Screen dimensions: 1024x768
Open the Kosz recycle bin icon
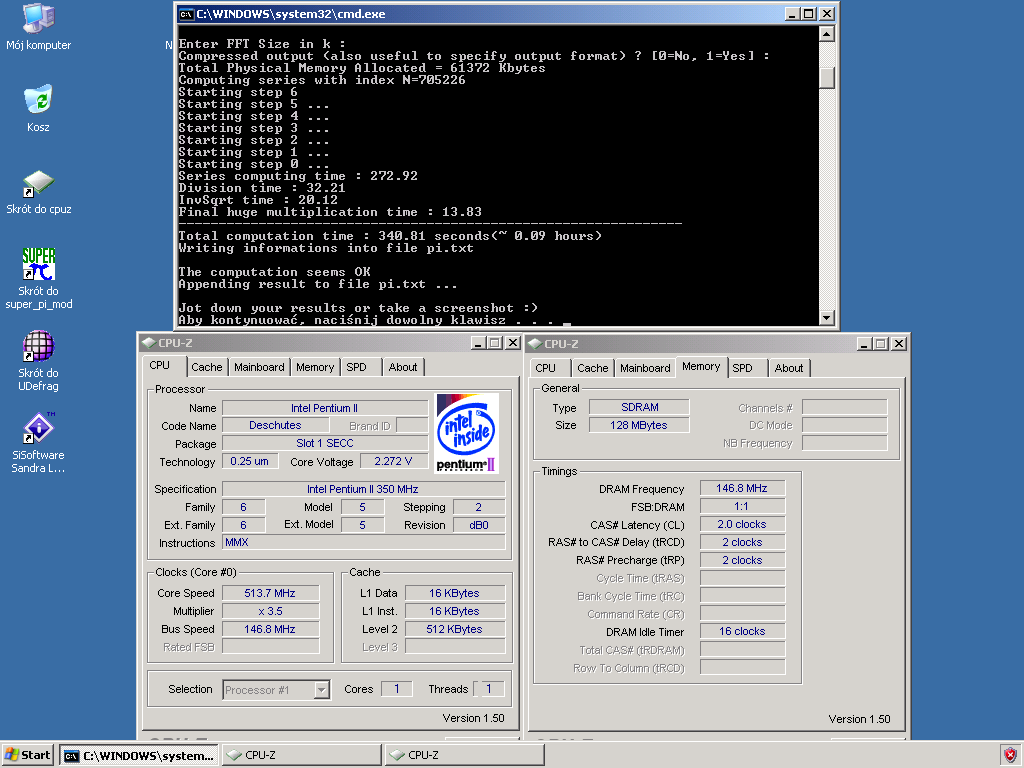(x=38, y=108)
